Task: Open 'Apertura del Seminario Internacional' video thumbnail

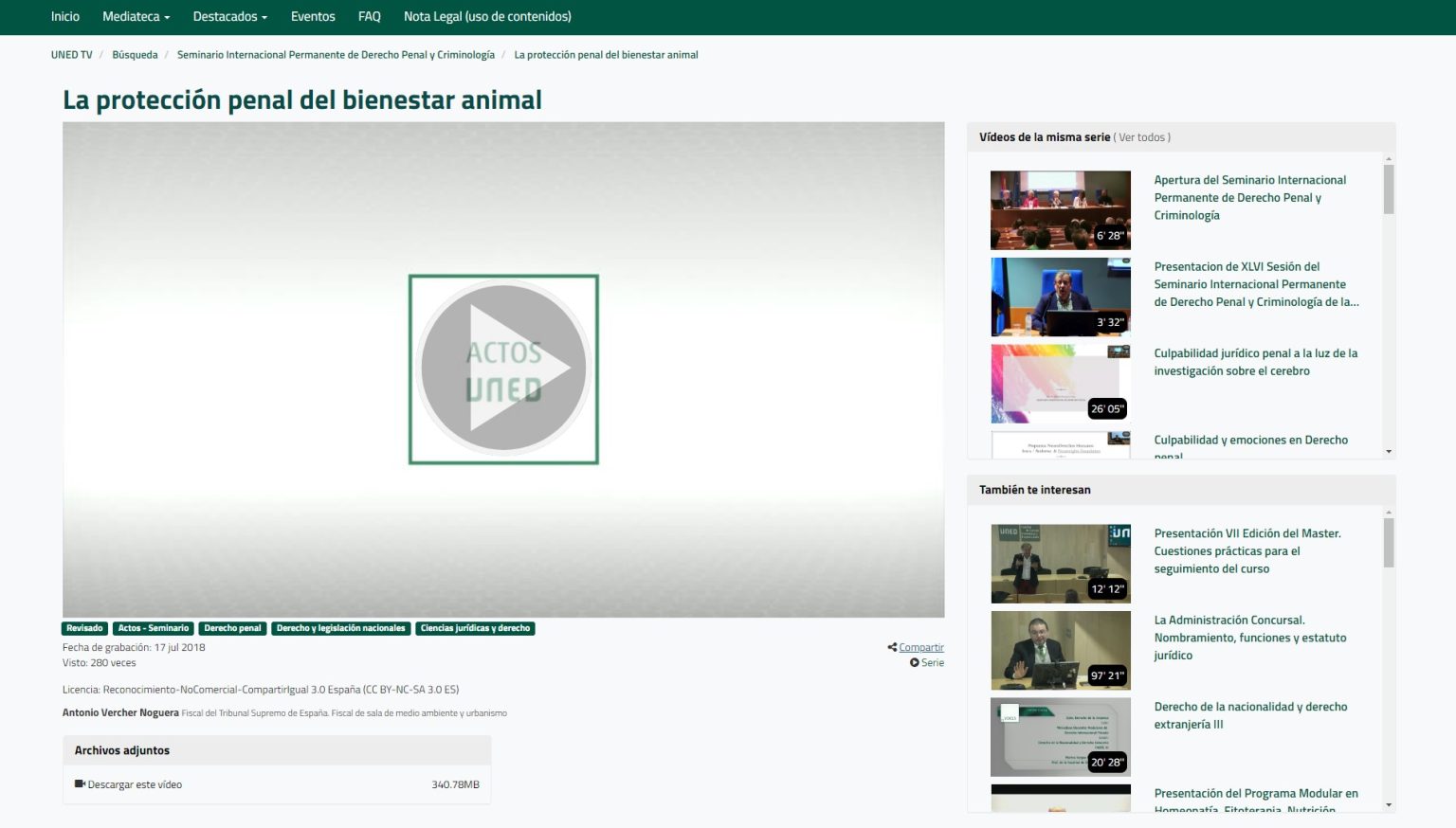Action: pyautogui.click(x=1060, y=210)
